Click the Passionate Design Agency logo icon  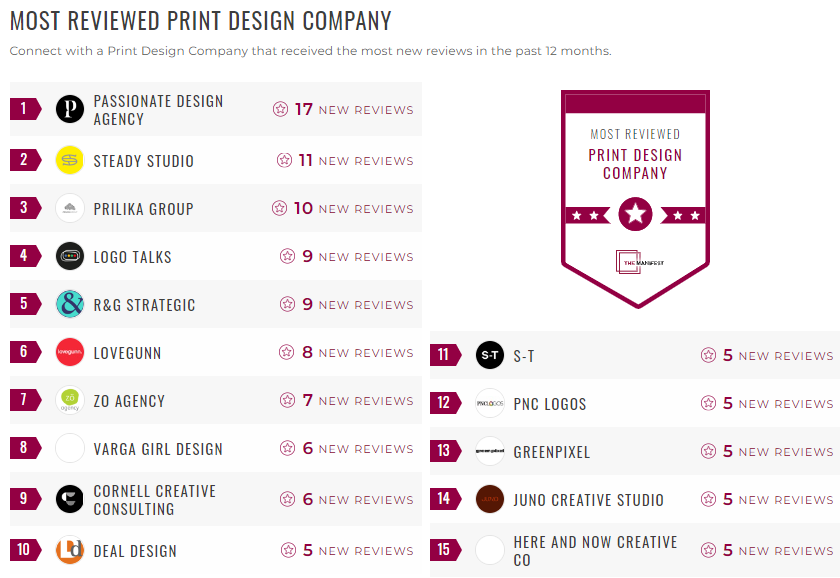point(68,108)
